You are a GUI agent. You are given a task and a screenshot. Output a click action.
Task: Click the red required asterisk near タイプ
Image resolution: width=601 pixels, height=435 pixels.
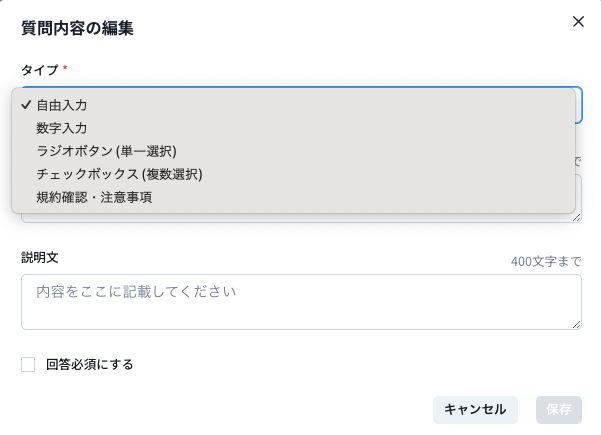click(x=65, y=69)
